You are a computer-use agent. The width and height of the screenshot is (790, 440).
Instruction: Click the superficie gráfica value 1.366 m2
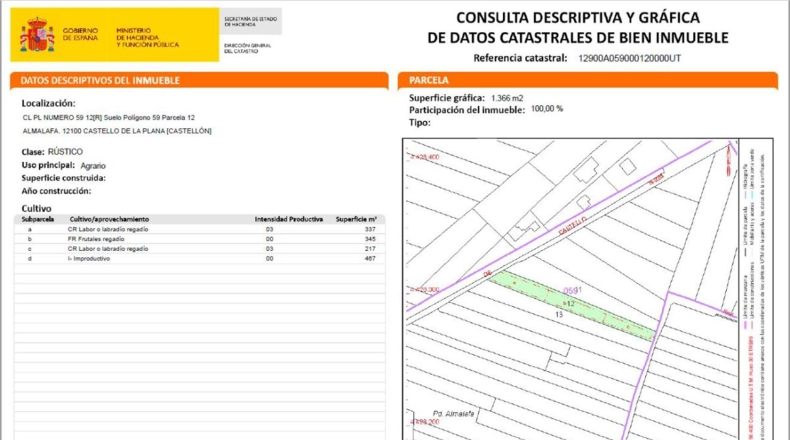(507, 98)
